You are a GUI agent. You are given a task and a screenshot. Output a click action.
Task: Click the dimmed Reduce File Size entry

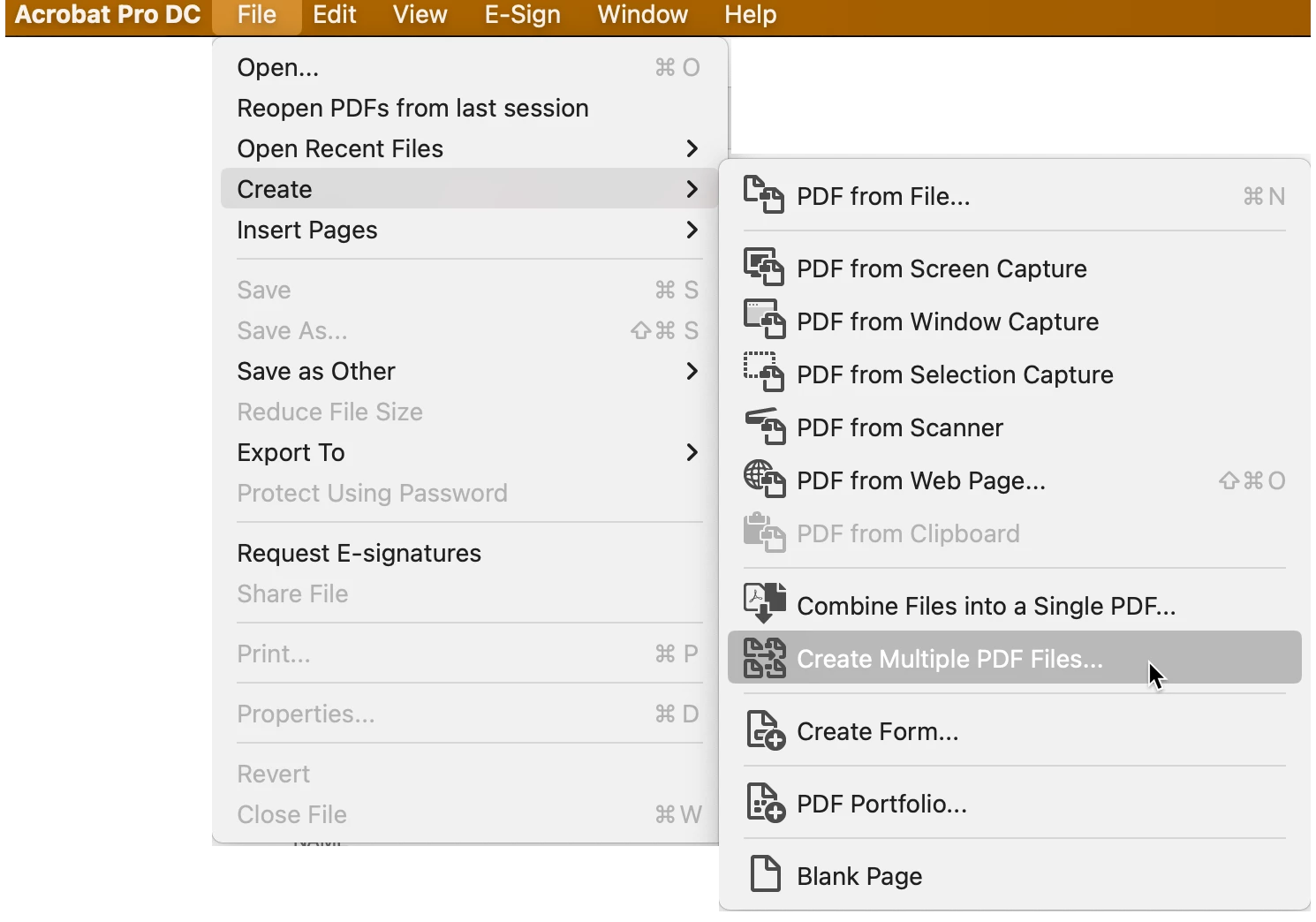pos(468,412)
